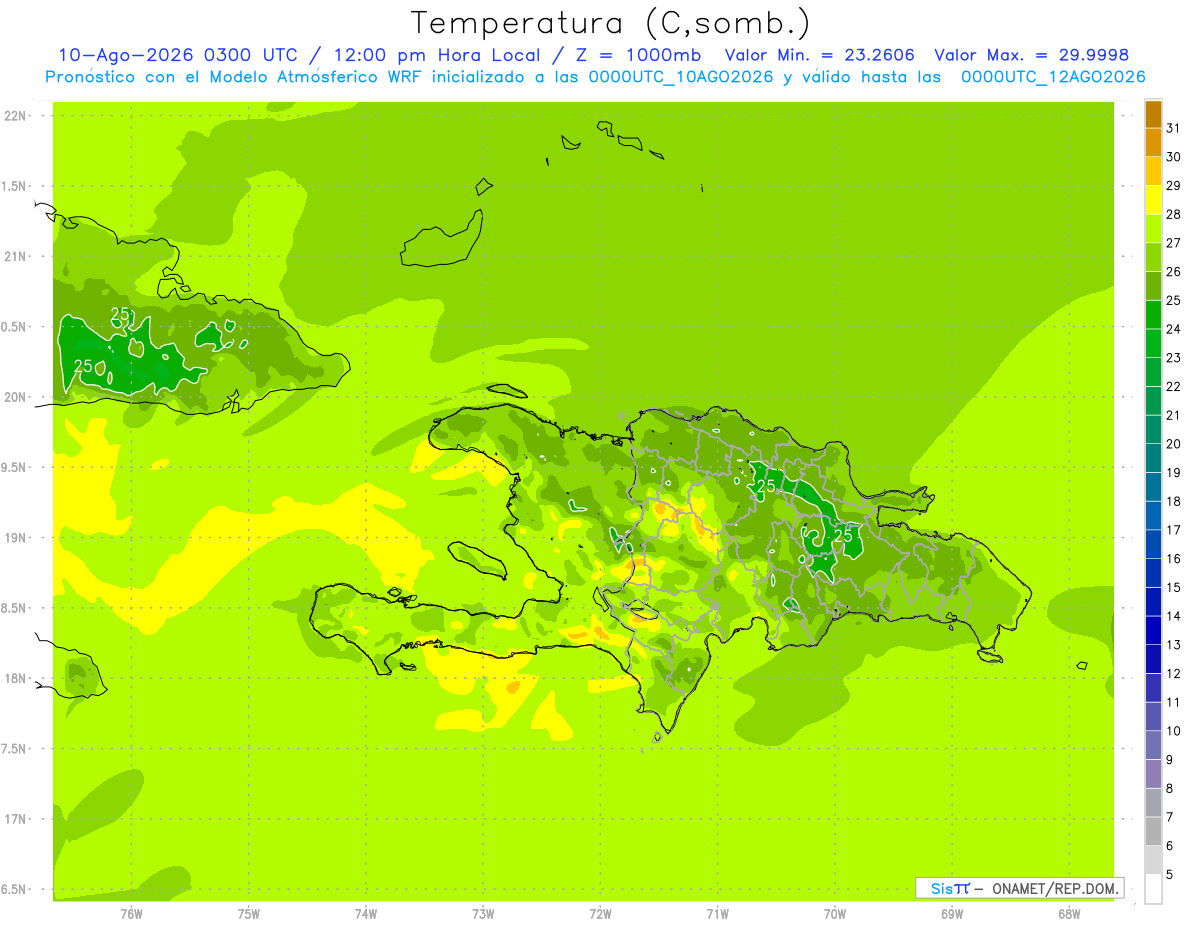
Task: Click the "69W" longitude axis label
Action: click(x=951, y=914)
